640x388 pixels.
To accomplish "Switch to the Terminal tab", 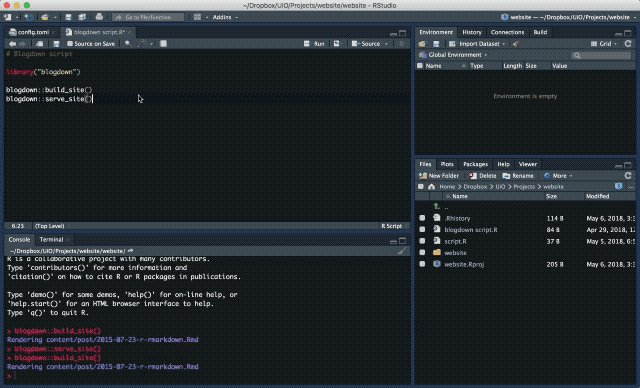I will coord(51,239).
